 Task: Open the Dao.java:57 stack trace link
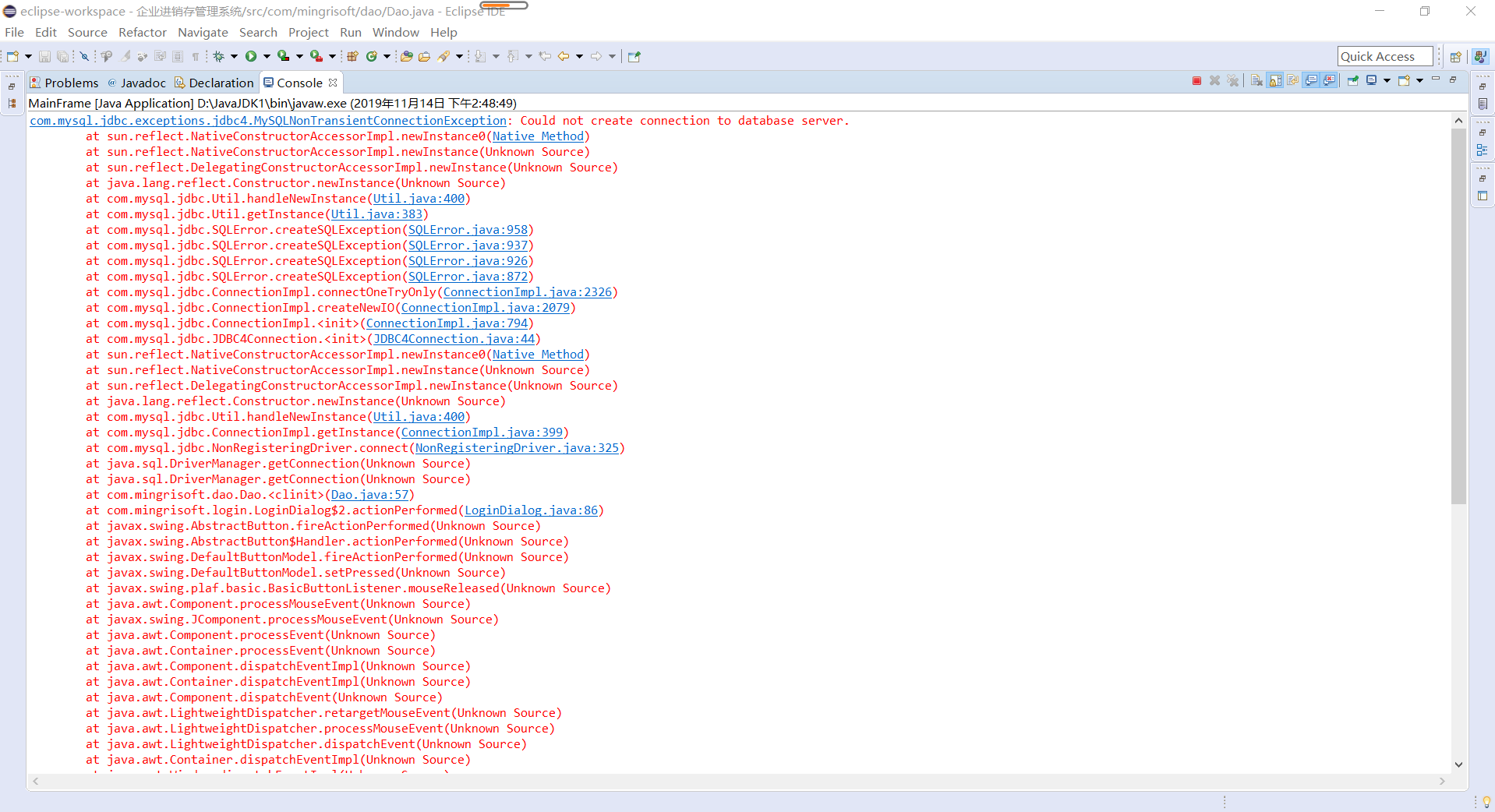369,495
